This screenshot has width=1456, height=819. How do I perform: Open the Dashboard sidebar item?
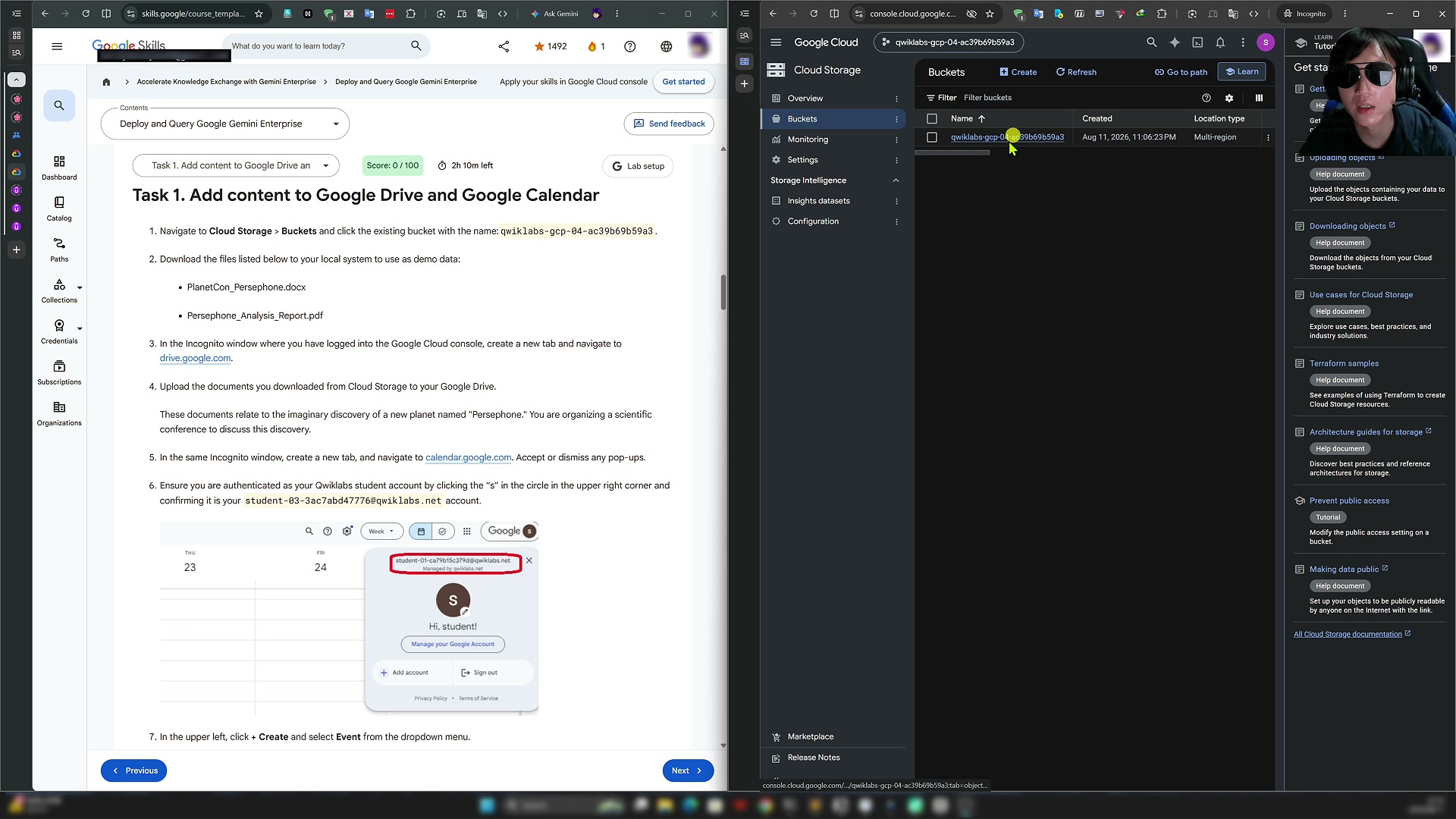[x=59, y=168]
